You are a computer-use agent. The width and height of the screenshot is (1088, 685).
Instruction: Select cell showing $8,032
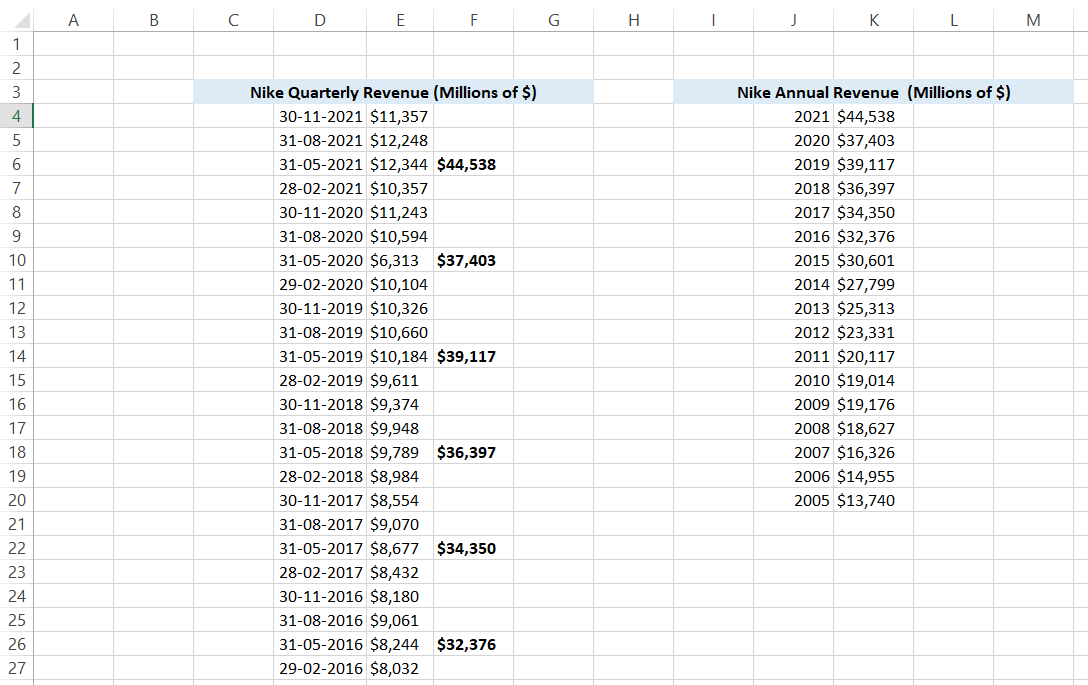tap(400, 668)
